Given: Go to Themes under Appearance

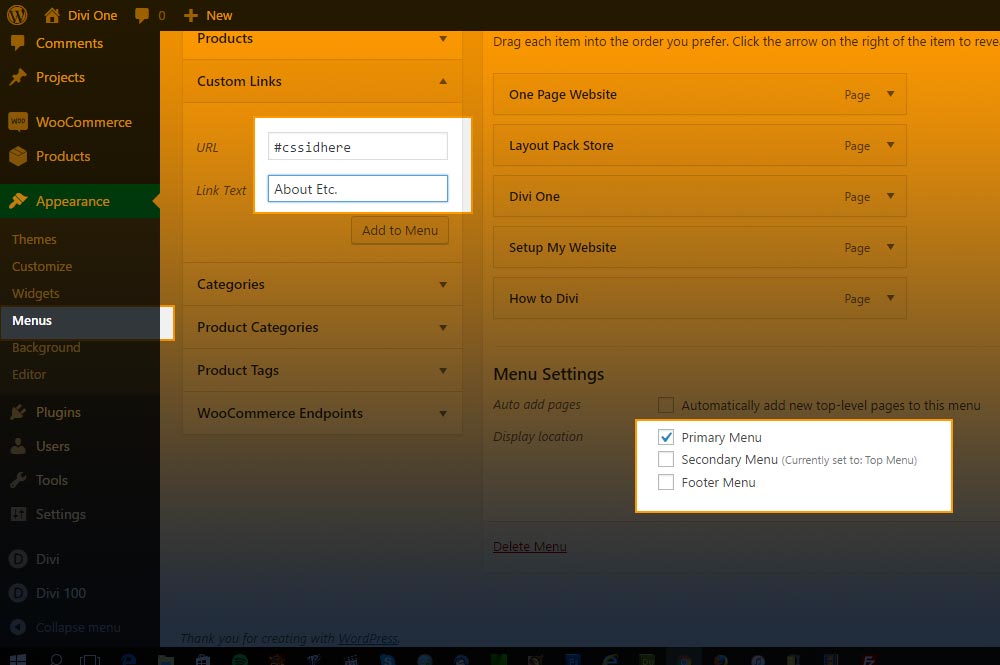Looking at the screenshot, I should (x=34, y=239).
